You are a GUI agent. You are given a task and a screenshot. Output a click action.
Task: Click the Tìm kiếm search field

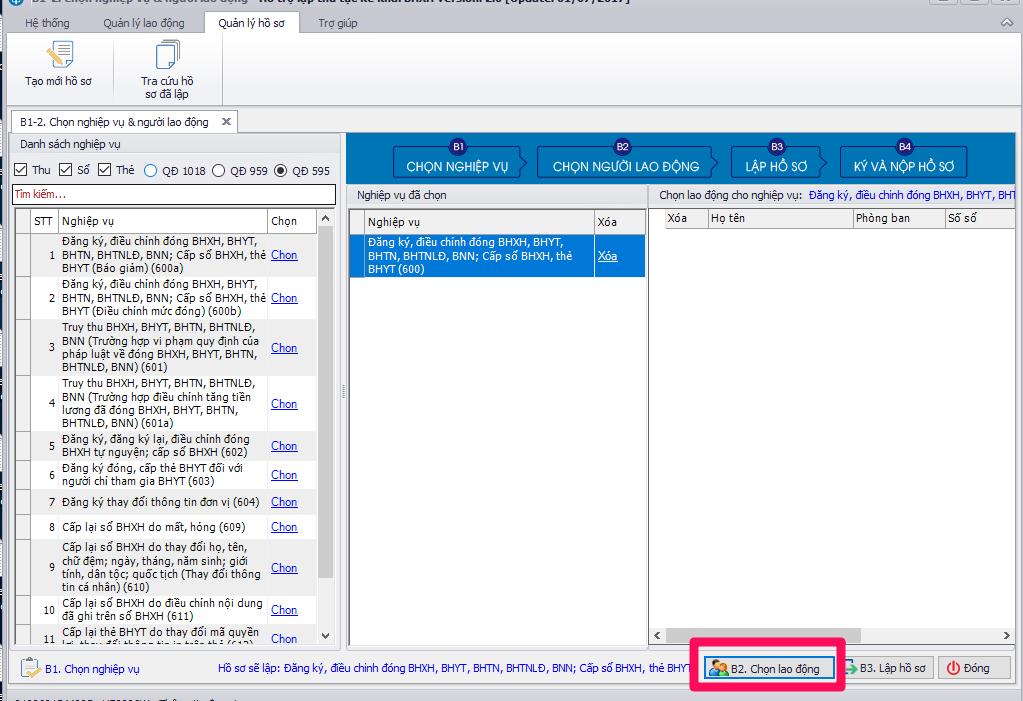(x=170, y=194)
